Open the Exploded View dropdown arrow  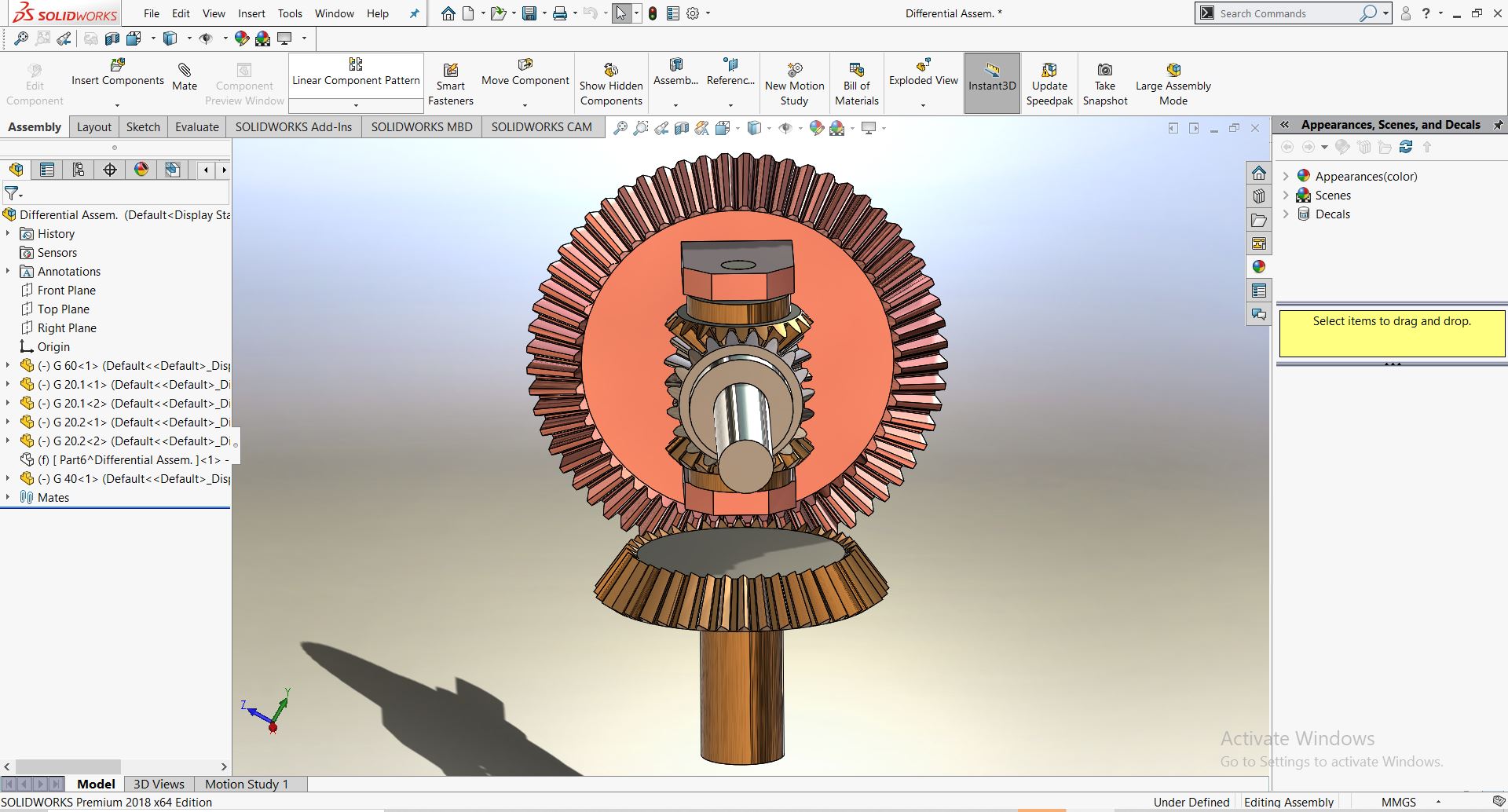pos(923,105)
